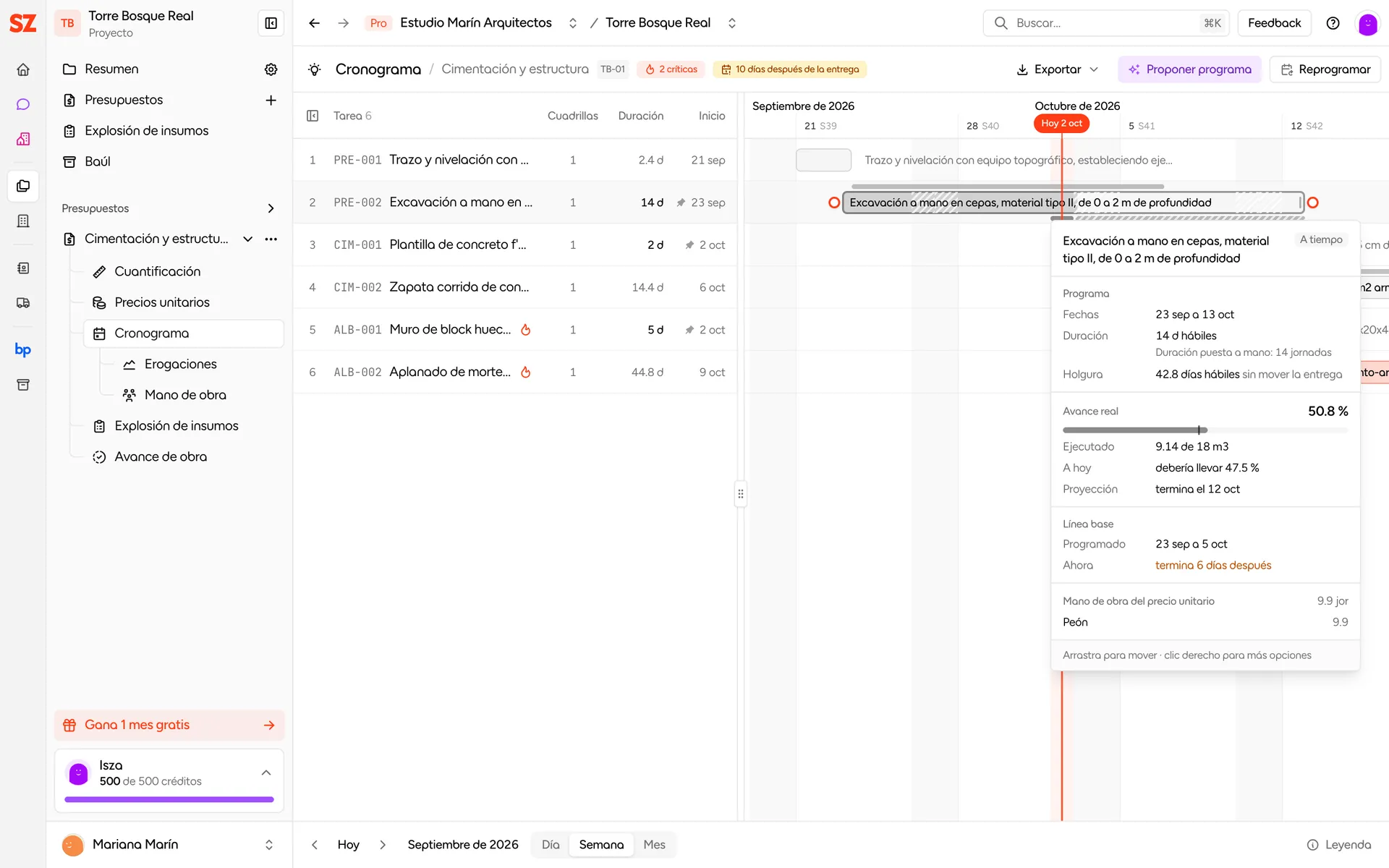Open Resumen settings gear

click(x=271, y=69)
